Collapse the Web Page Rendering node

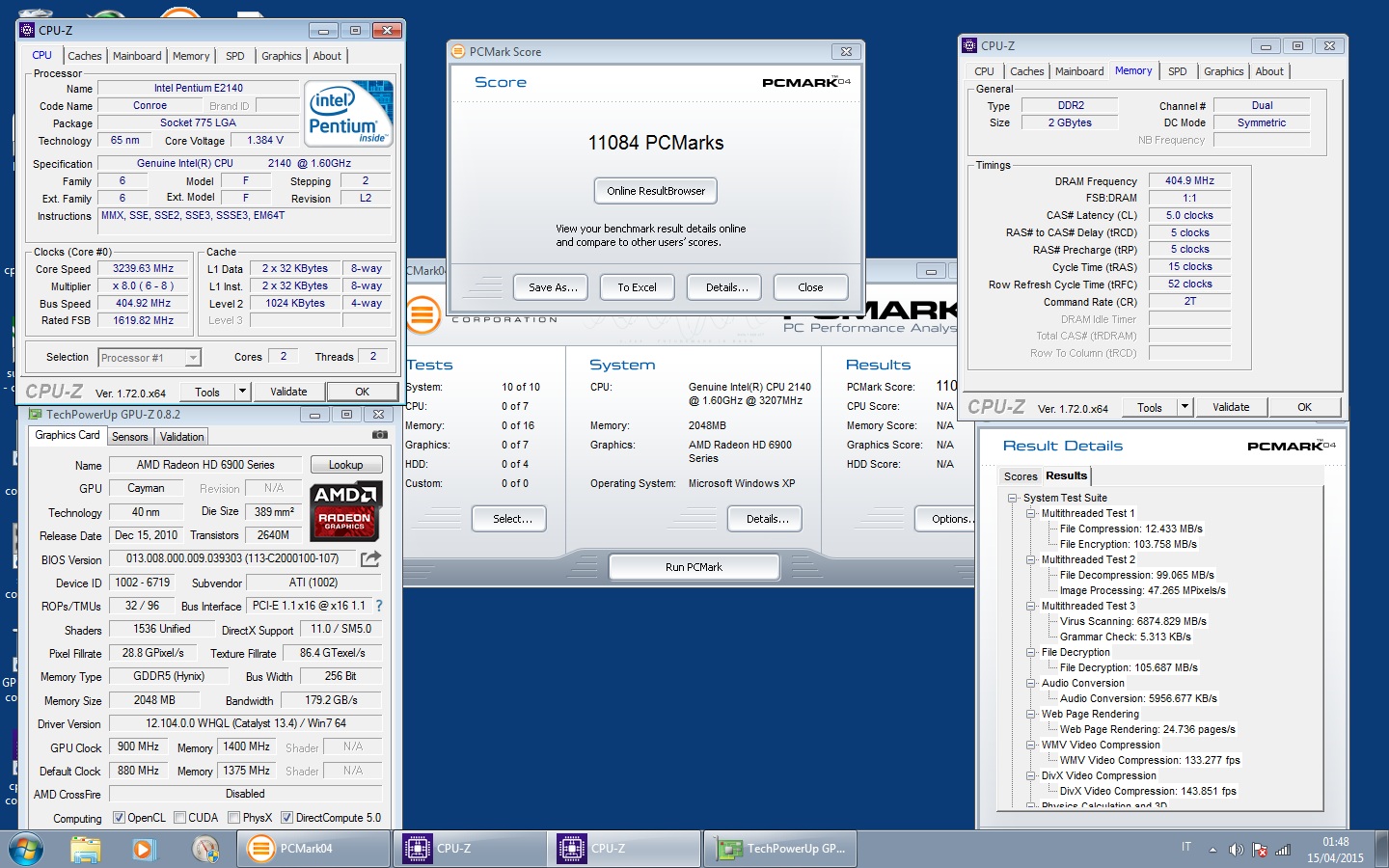1031,714
